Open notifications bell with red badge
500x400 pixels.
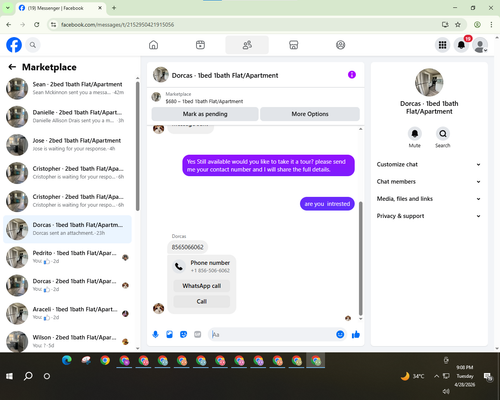[x=461, y=45]
